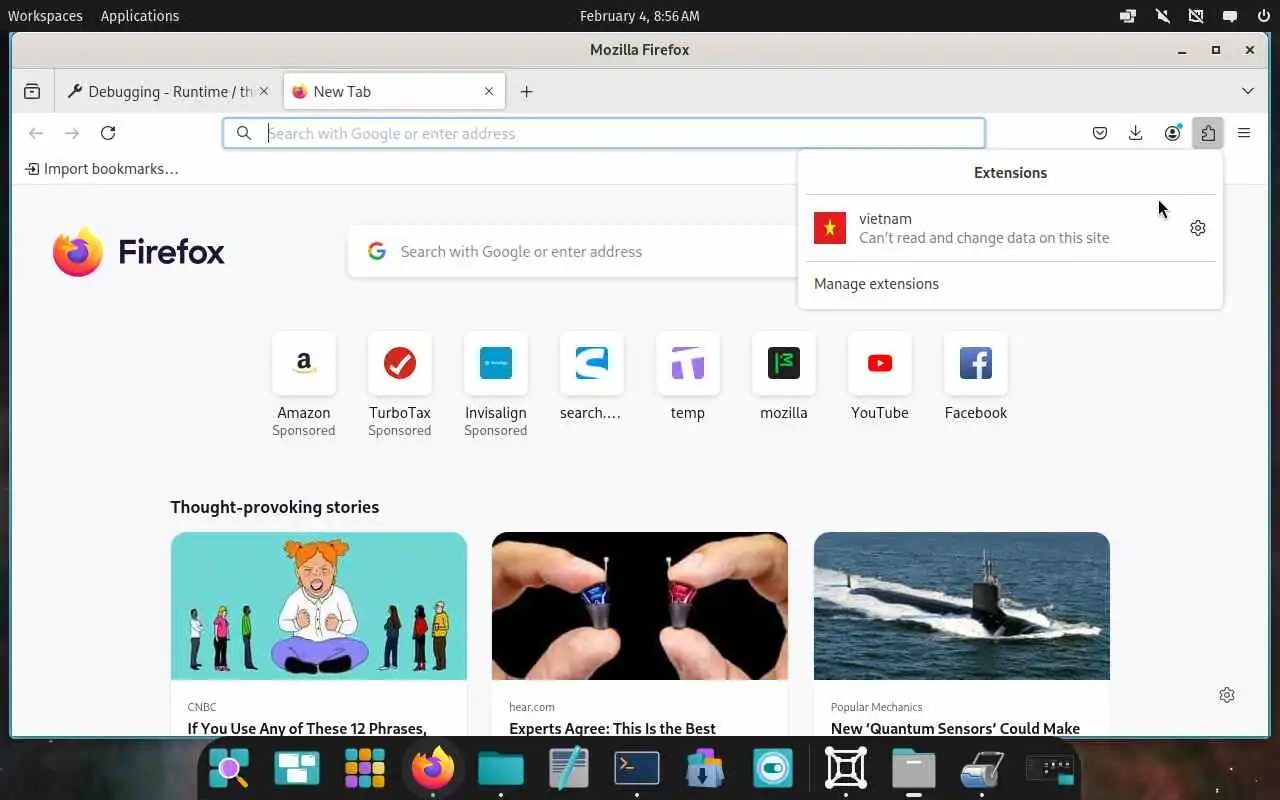Close the New Tab tab
This screenshot has width=1280, height=800.
[x=489, y=91]
